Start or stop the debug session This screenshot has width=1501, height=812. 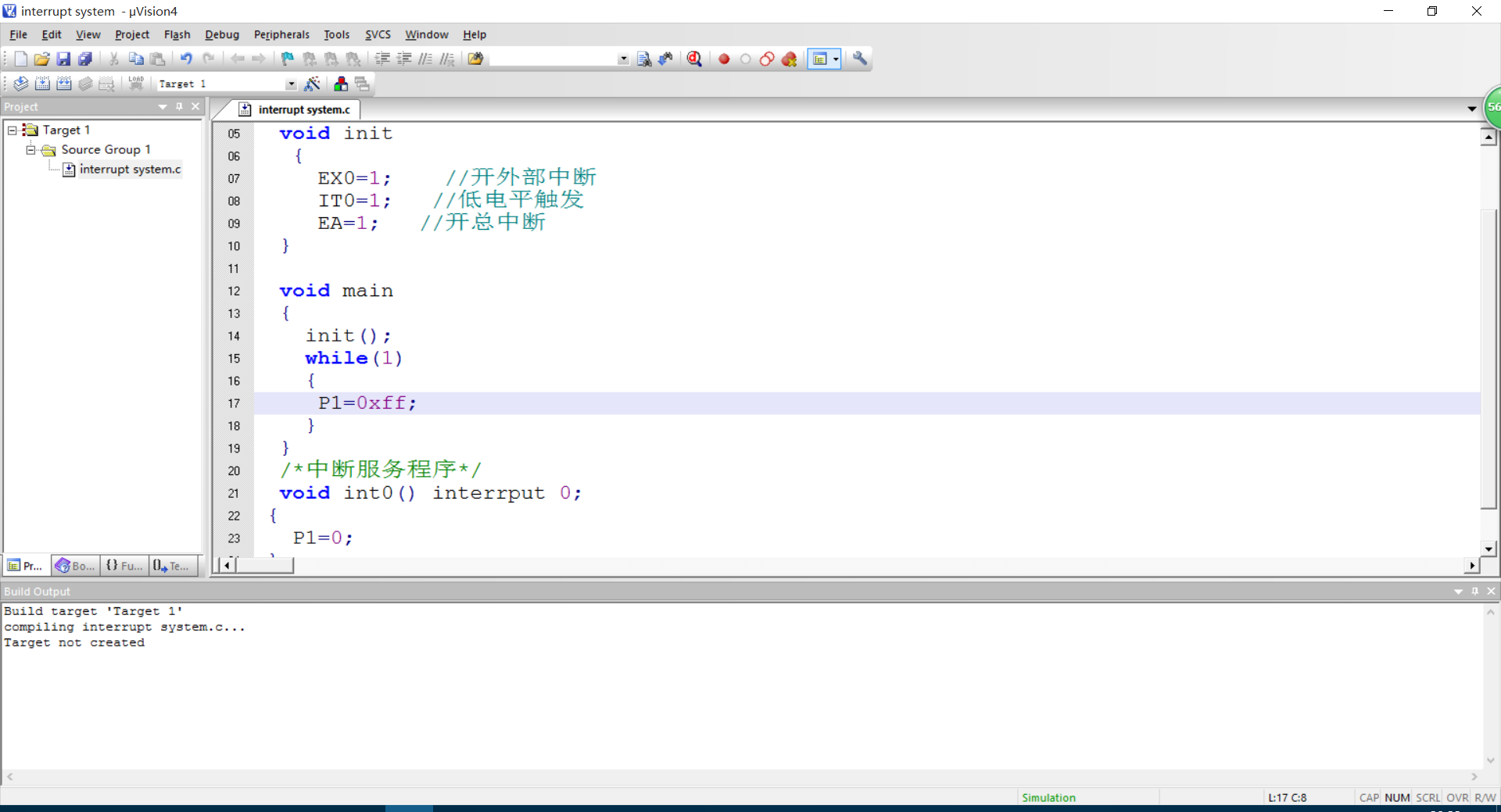pyautogui.click(x=694, y=59)
